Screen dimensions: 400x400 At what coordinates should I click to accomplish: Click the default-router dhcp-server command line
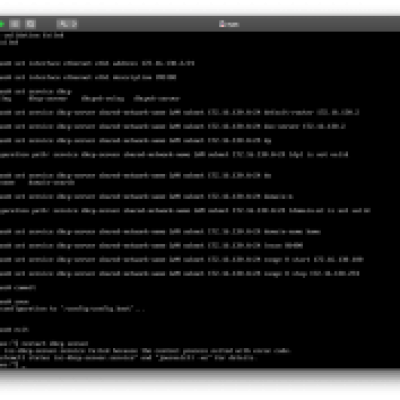point(179,113)
